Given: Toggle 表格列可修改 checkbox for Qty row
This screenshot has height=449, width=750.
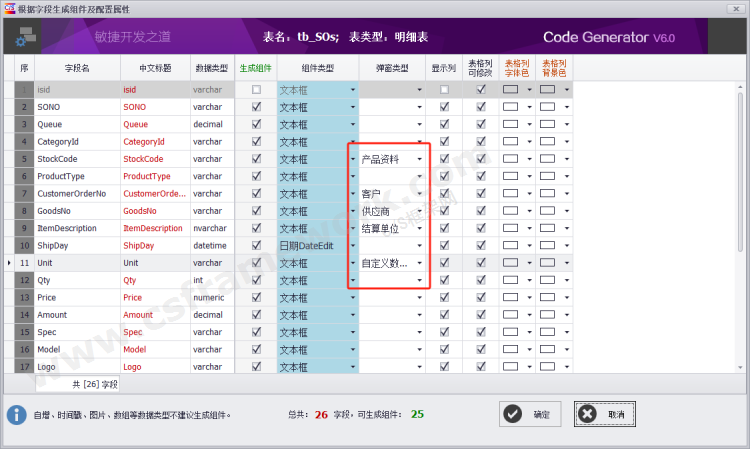Looking at the screenshot, I should pos(481,280).
